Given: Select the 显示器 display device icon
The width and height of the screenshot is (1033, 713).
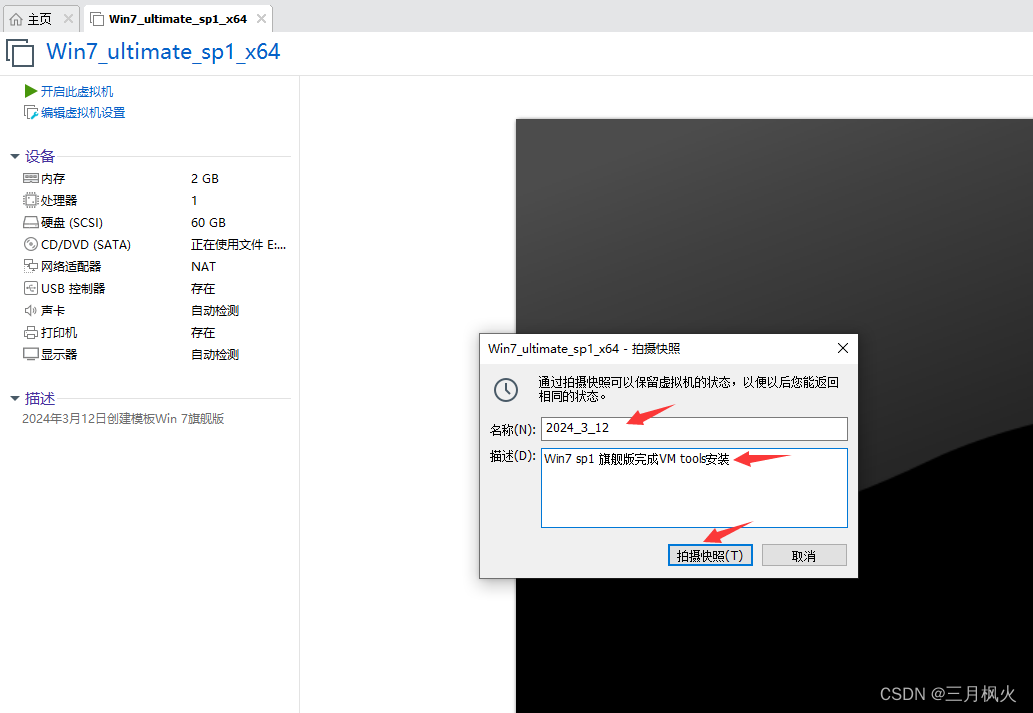Looking at the screenshot, I should tap(32, 354).
